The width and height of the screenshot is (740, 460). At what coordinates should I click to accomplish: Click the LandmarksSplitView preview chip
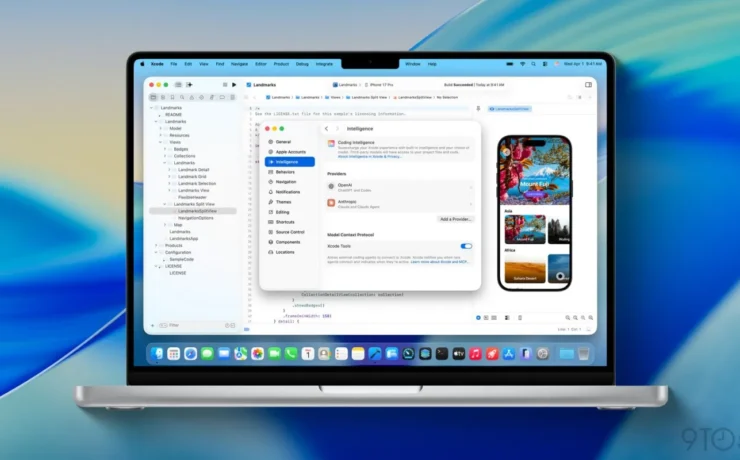coord(510,109)
